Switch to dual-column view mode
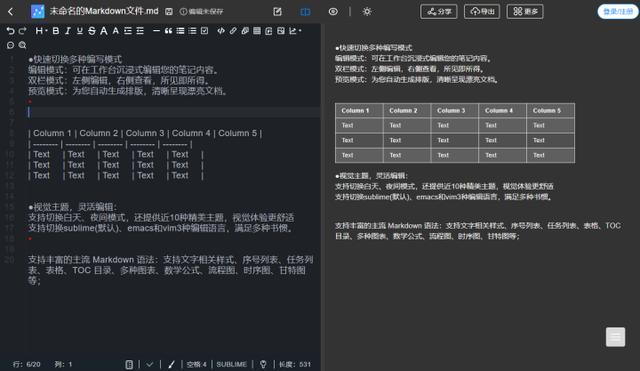Viewport: 640px width, 371px height. click(x=305, y=12)
